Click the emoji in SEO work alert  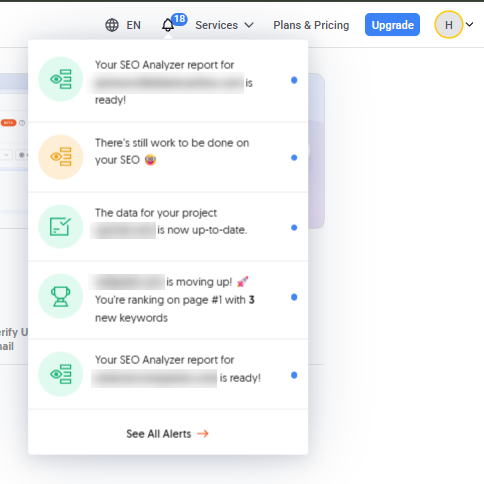[x=150, y=160]
